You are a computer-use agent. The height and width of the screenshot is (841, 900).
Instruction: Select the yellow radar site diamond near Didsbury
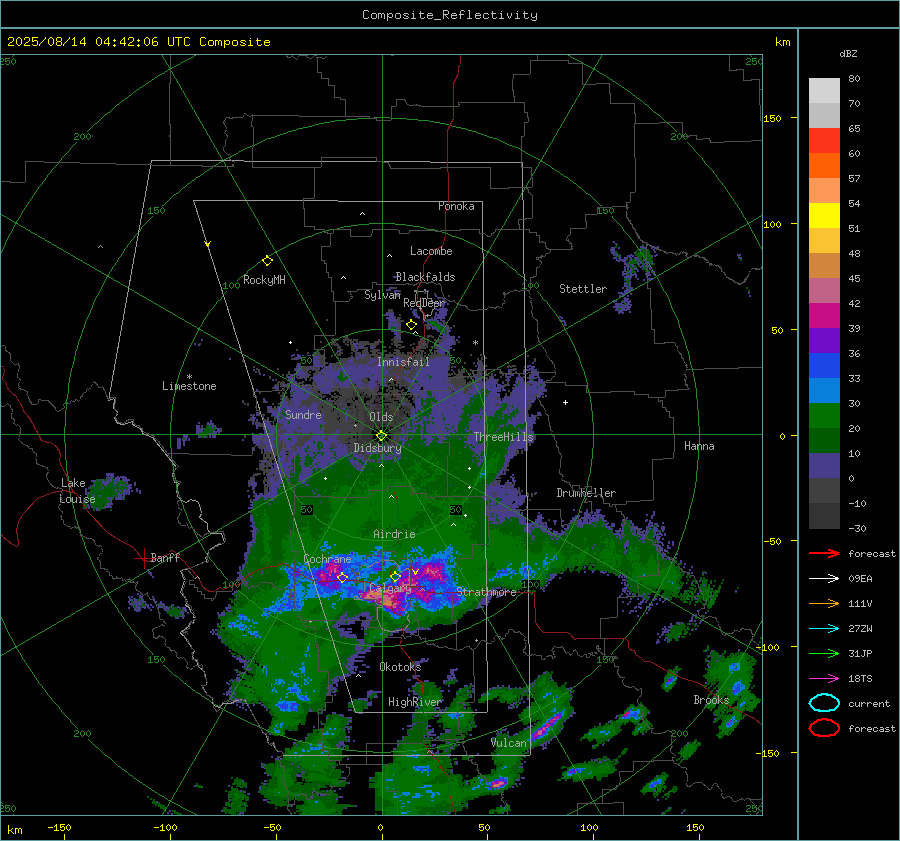pyautogui.click(x=381, y=435)
